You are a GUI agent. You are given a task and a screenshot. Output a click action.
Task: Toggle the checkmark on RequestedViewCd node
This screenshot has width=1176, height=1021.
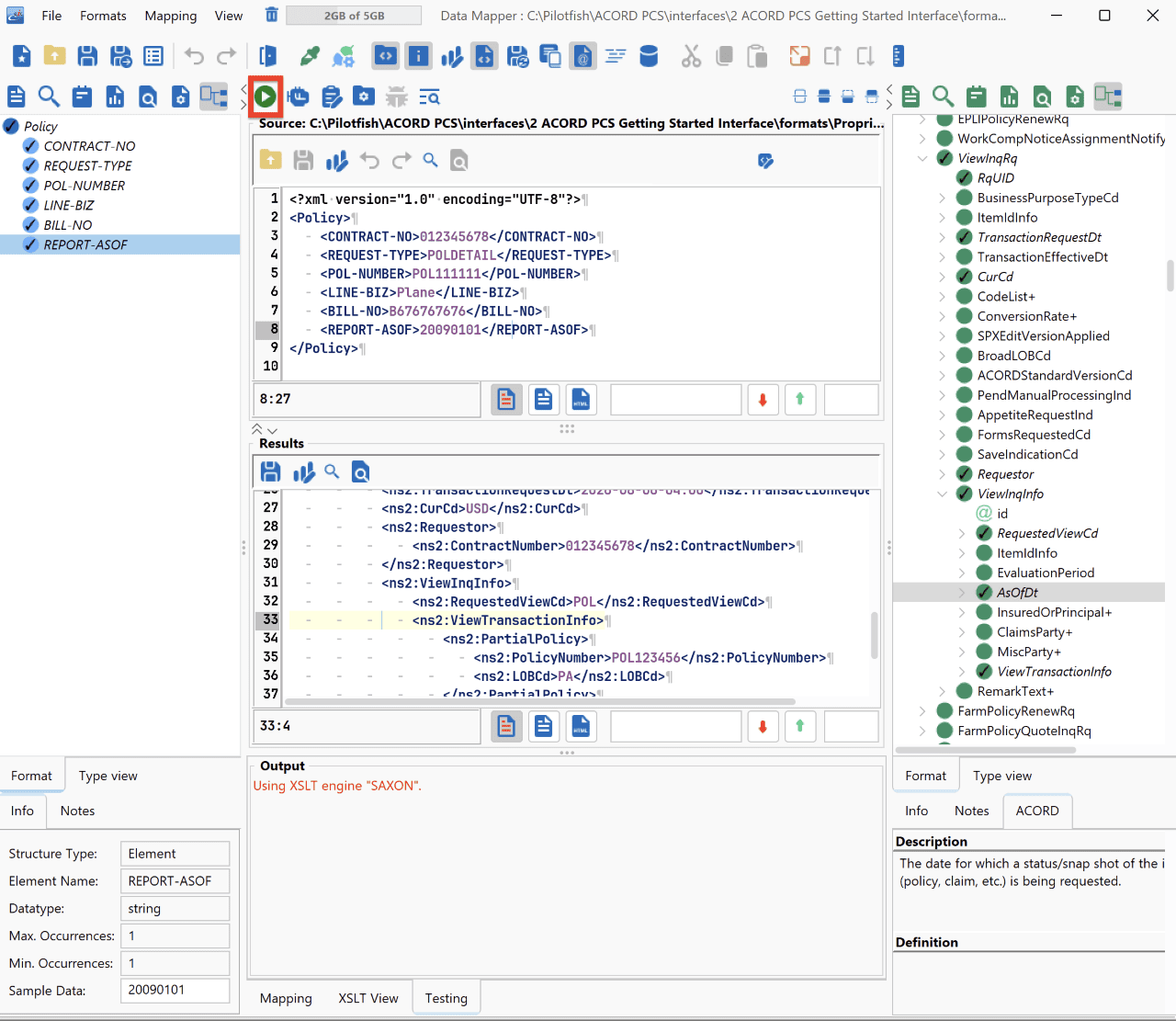pos(984,533)
